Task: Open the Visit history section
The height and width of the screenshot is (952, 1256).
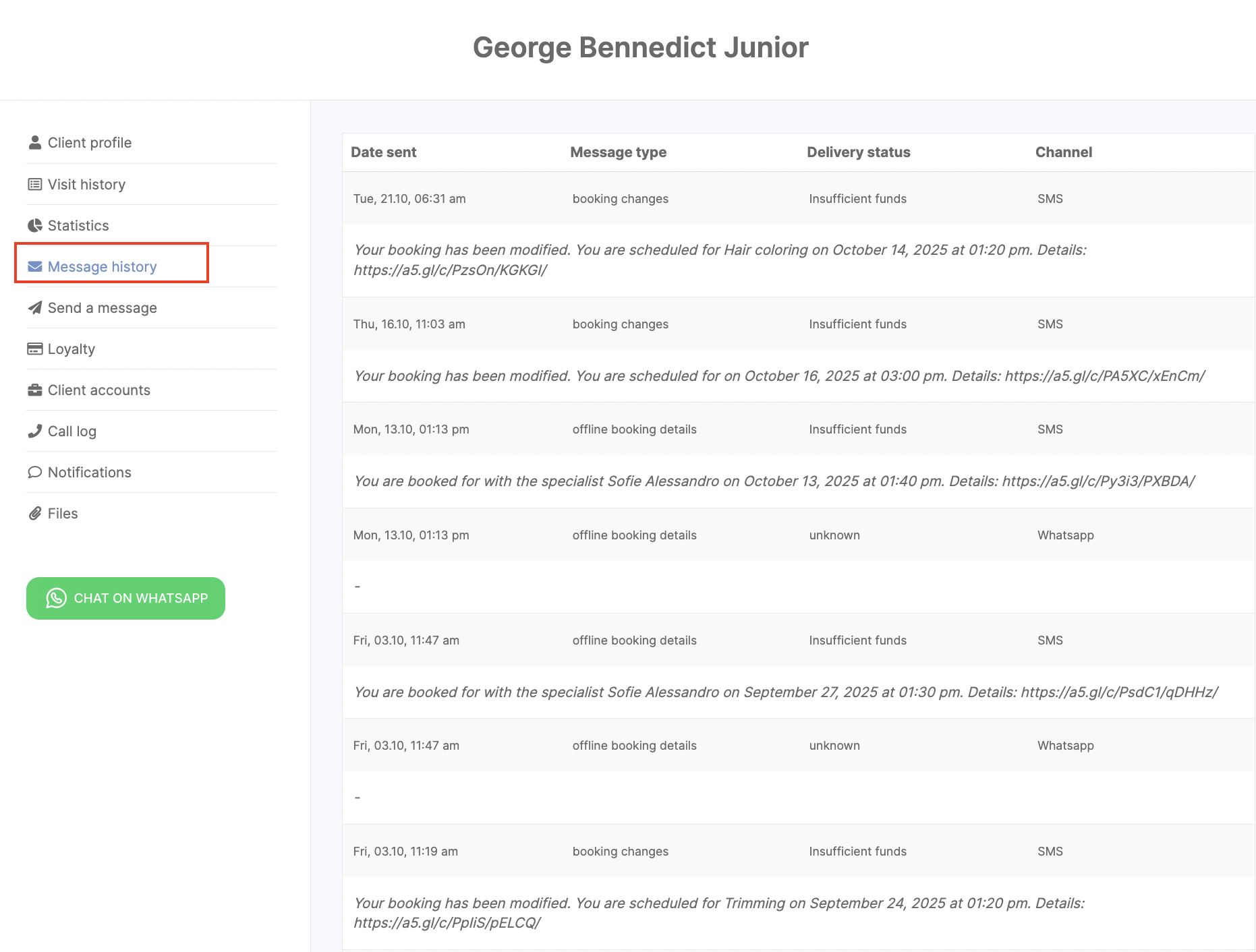Action: (86, 185)
